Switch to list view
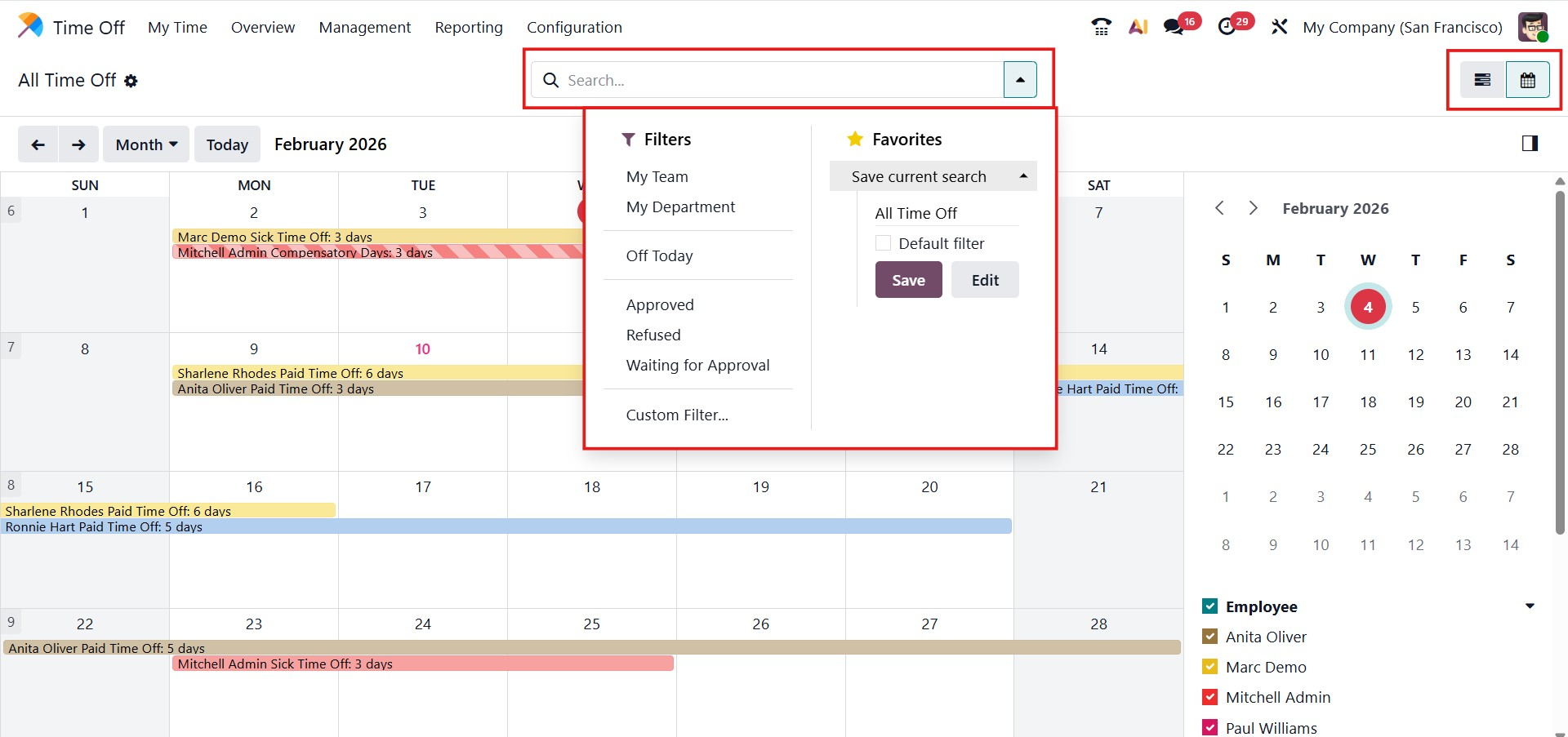 (x=1482, y=80)
